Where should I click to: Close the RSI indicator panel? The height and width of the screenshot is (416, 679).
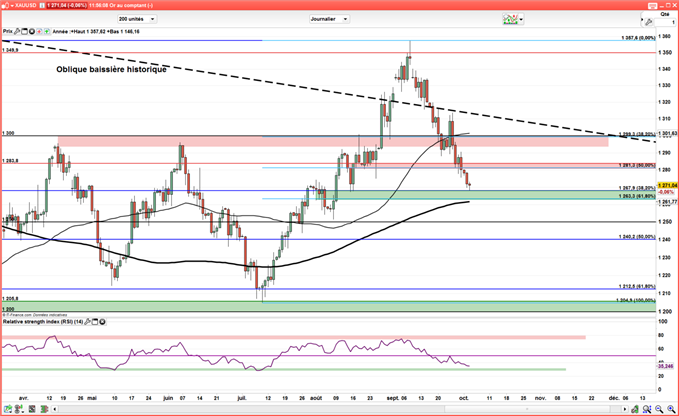point(102,322)
